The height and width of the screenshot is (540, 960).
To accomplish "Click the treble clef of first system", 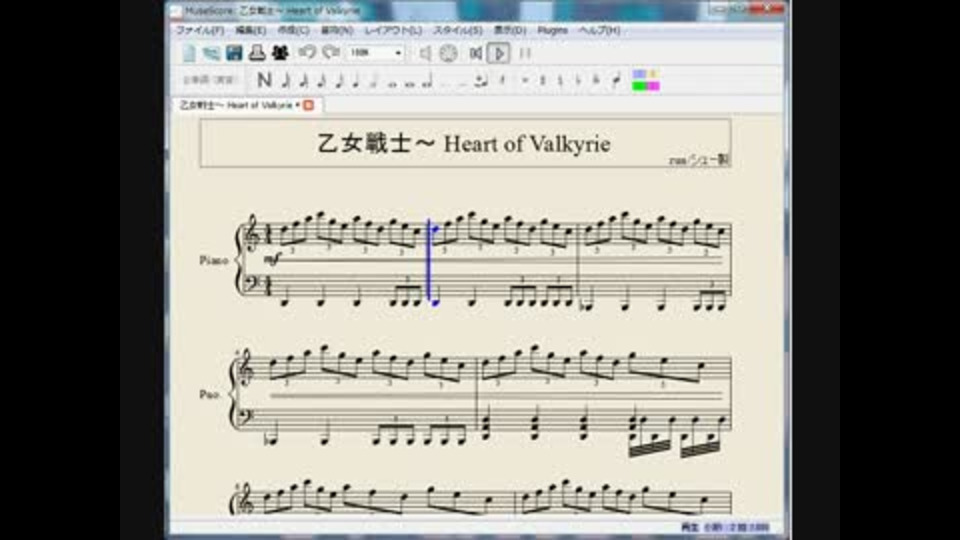I will tap(251, 234).
